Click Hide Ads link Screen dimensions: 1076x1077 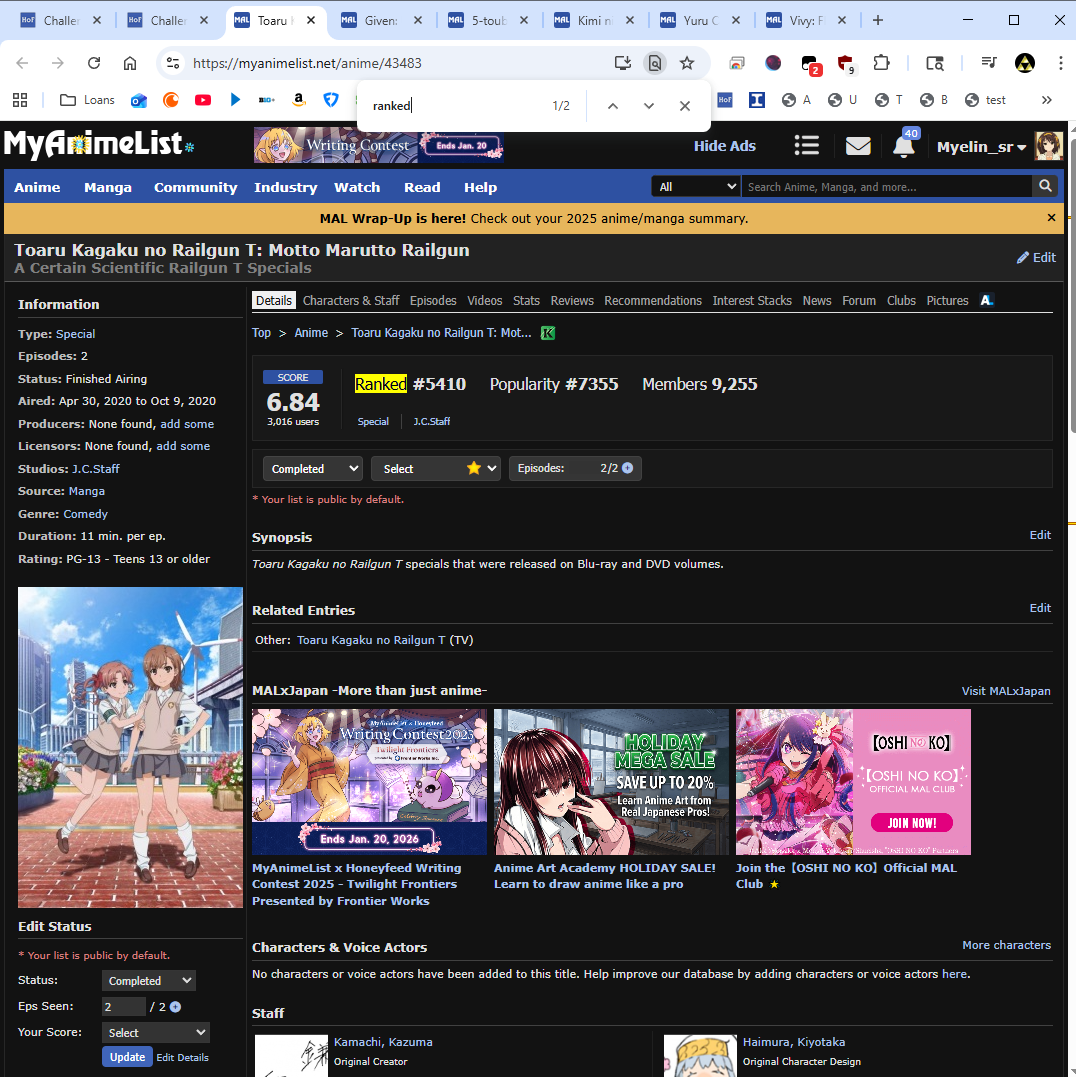pyautogui.click(x=724, y=146)
